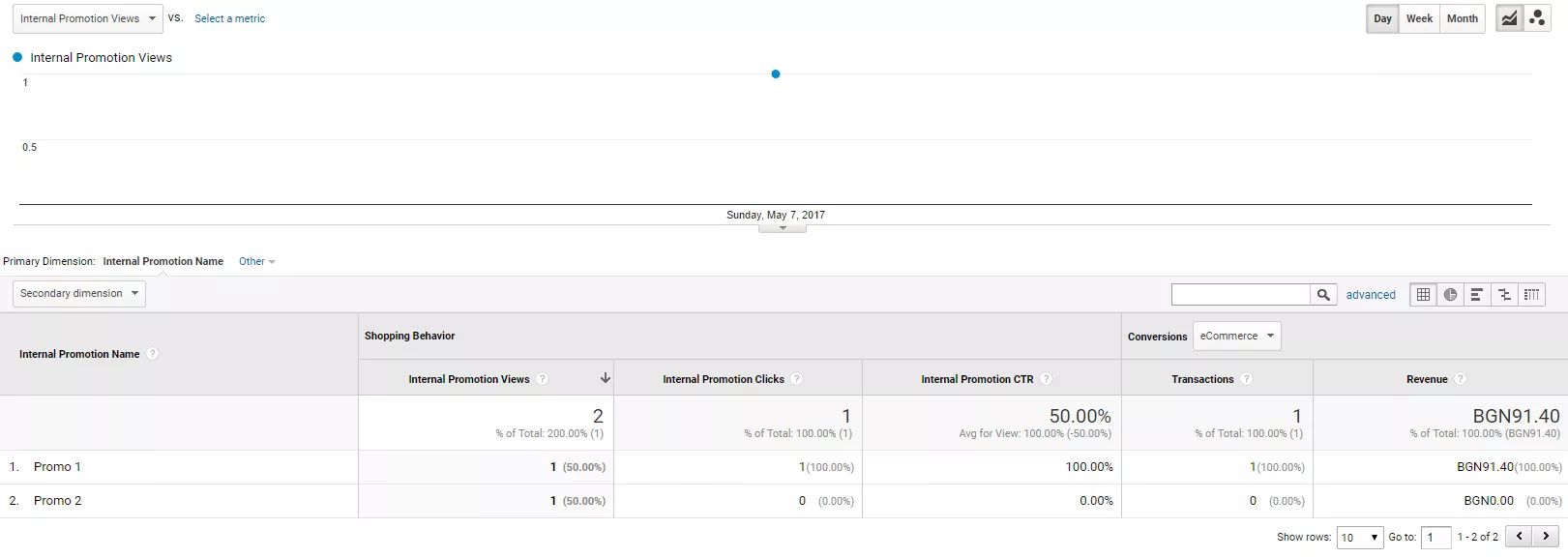Select the data table view icon
The image size is (1568, 558).
tap(1423, 295)
